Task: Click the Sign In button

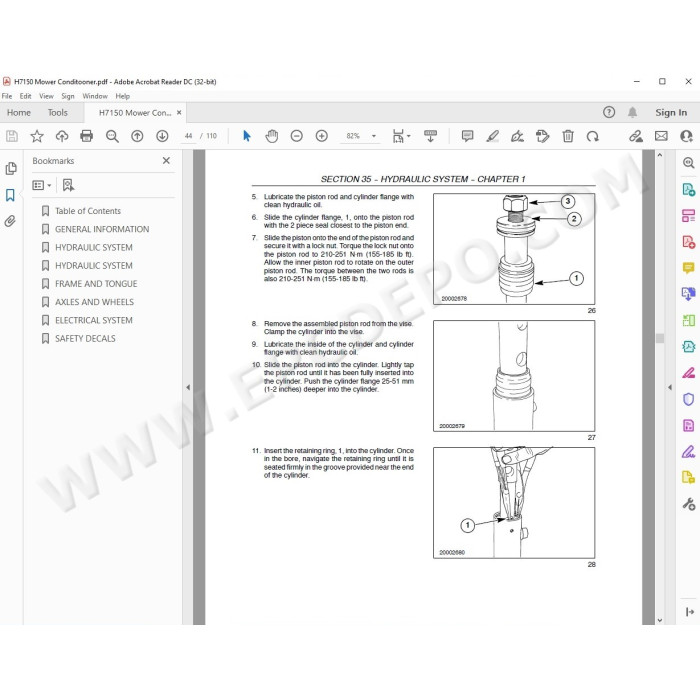Action: point(671,112)
